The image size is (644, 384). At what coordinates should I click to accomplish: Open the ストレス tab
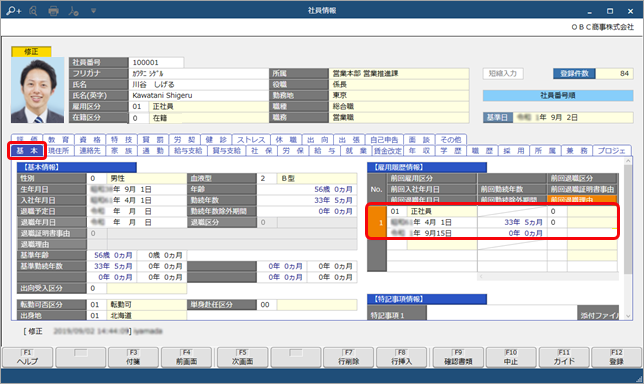point(251,140)
